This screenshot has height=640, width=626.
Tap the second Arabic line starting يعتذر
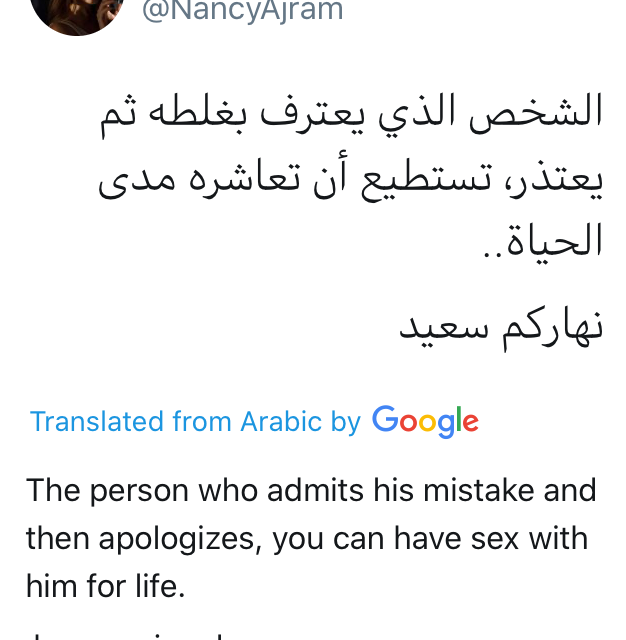[351, 179]
